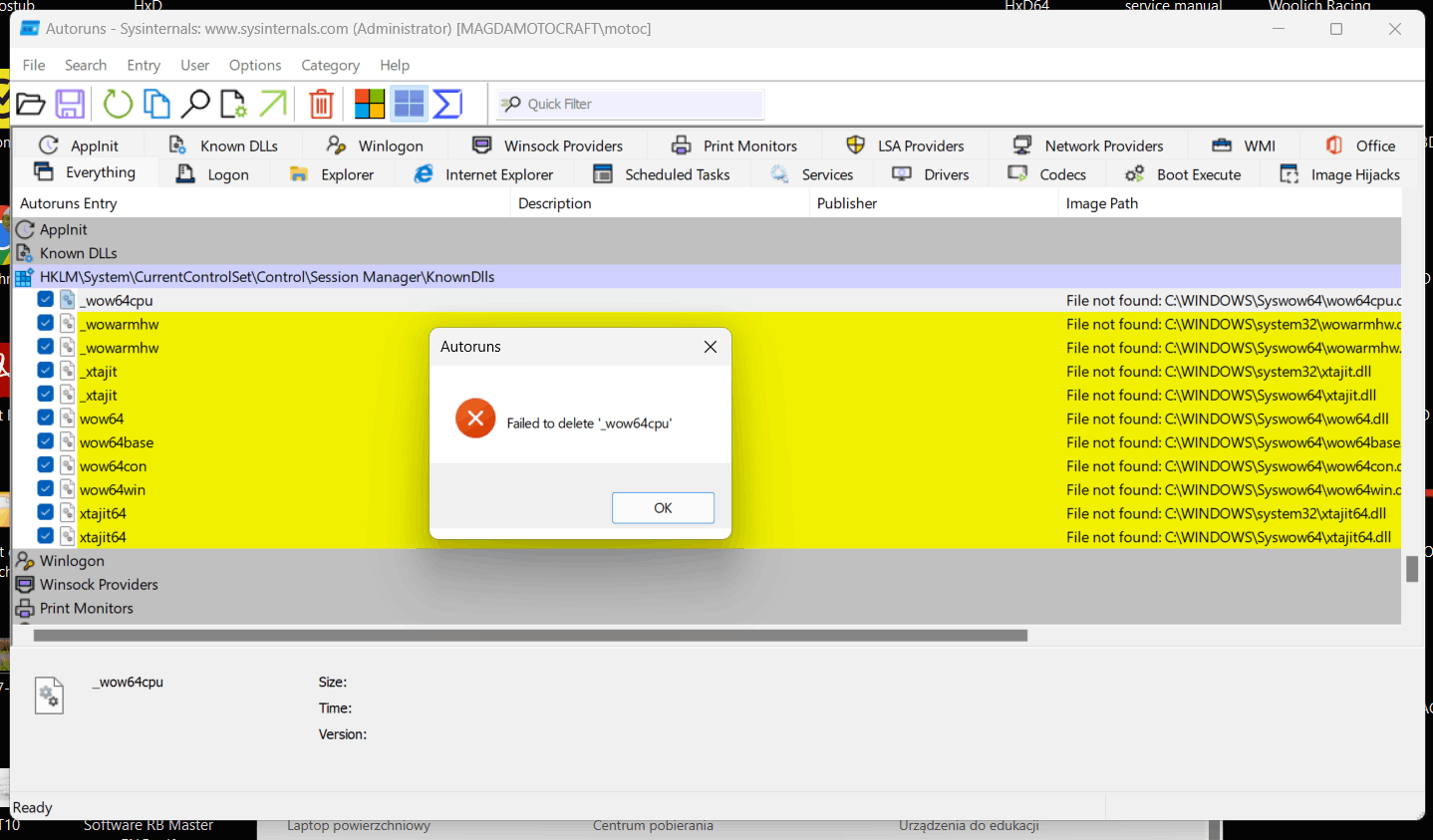Select the Print Monitors group row in the list

(707, 608)
